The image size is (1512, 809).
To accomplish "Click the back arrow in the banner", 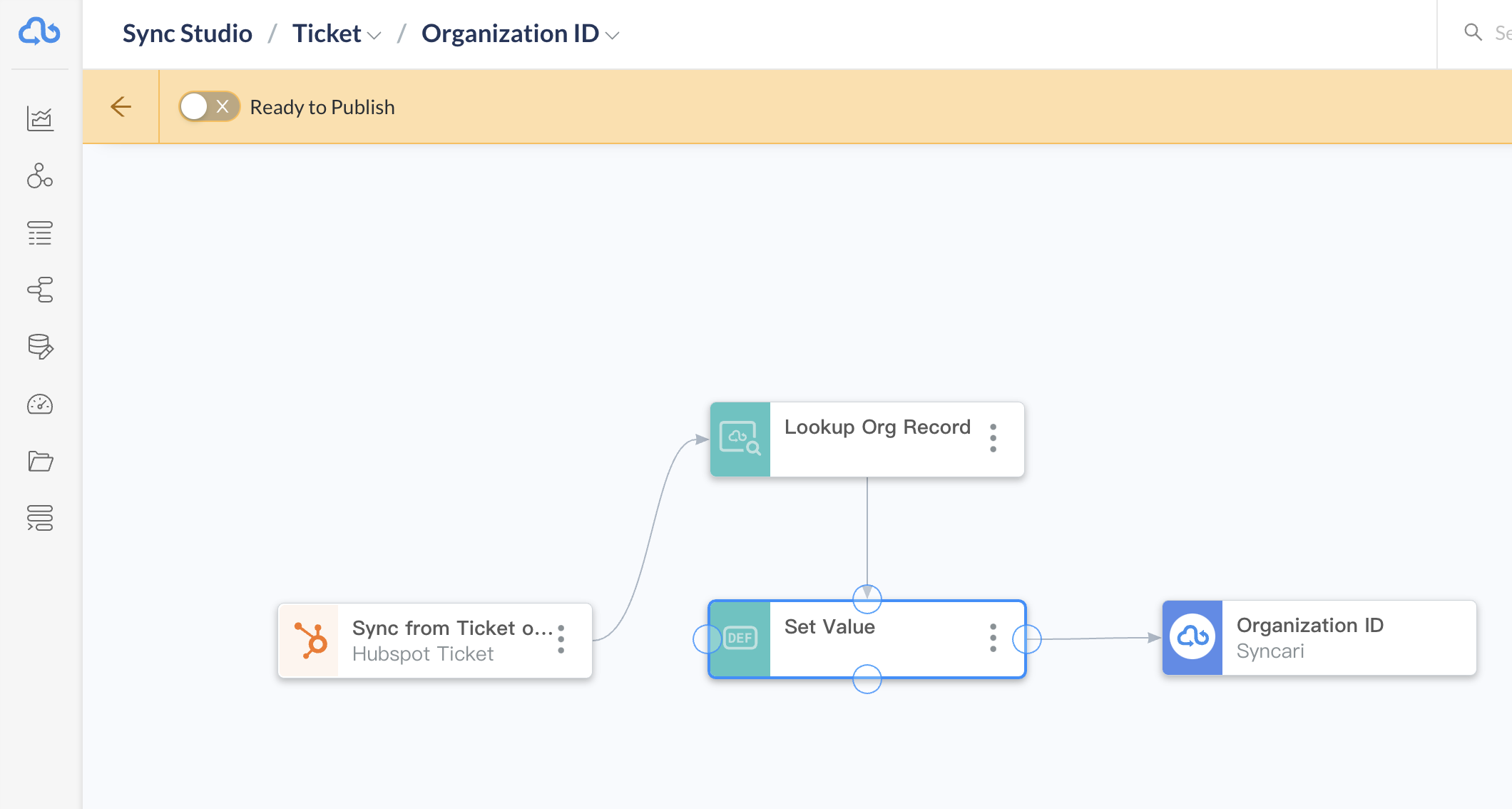I will pos(121,107).
